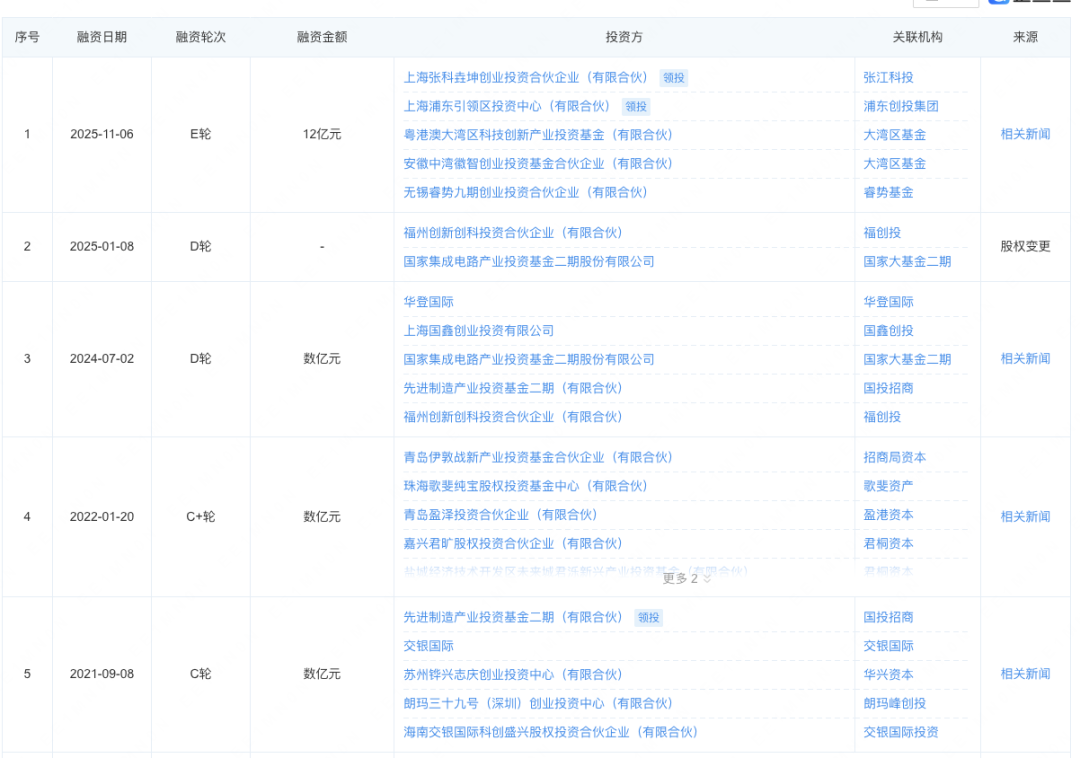Open related institution 浦东创投集团
The height and width of the screenshot is (758, 1080).
tap(901, 107)
